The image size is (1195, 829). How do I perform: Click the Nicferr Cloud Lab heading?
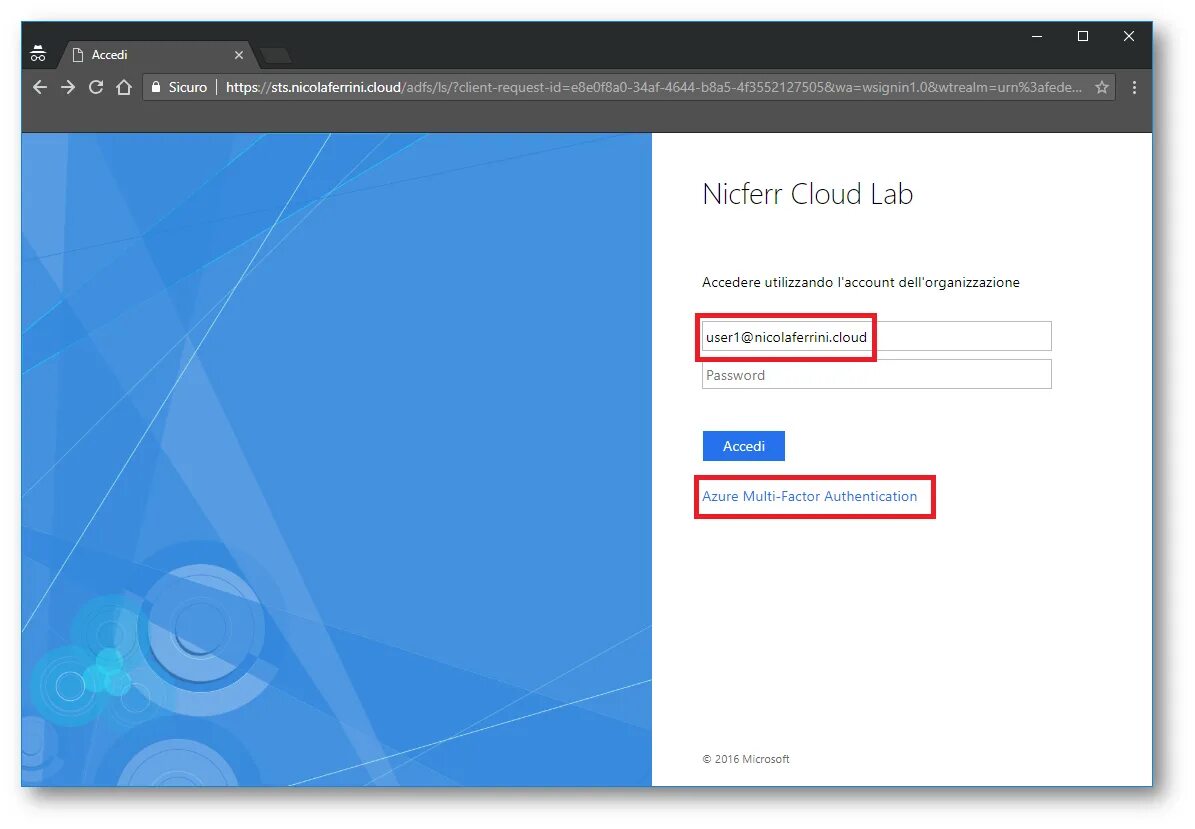808,194
